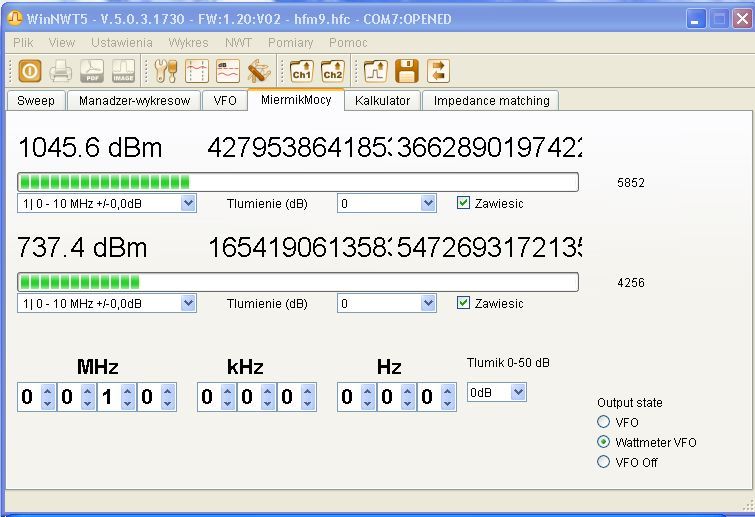Select the VFO Off output state
This screenshot has width=755, height=517.
coord(603,462)
